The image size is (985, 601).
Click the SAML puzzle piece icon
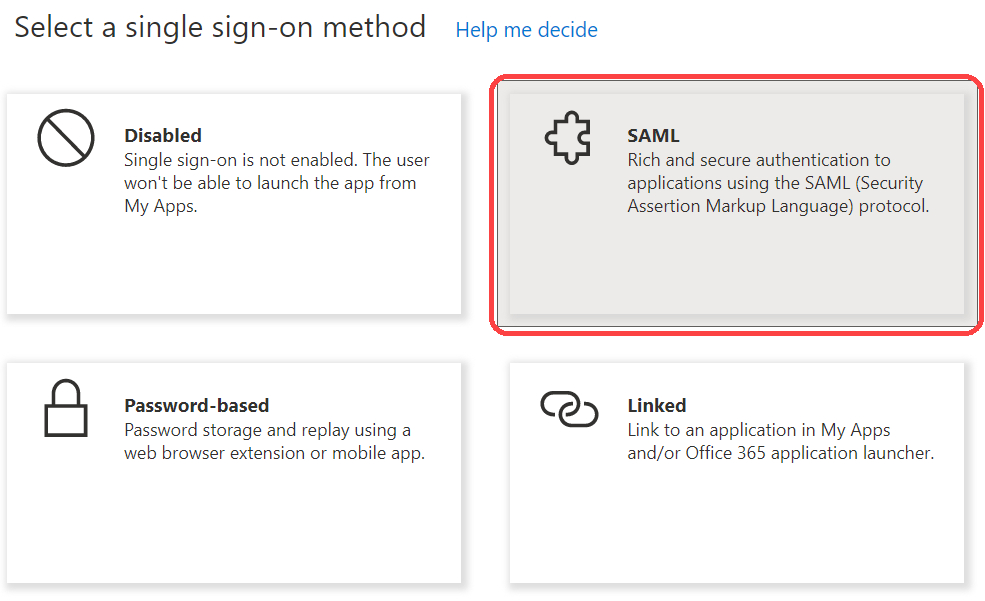pyautogui.click(x=568, y=138)
